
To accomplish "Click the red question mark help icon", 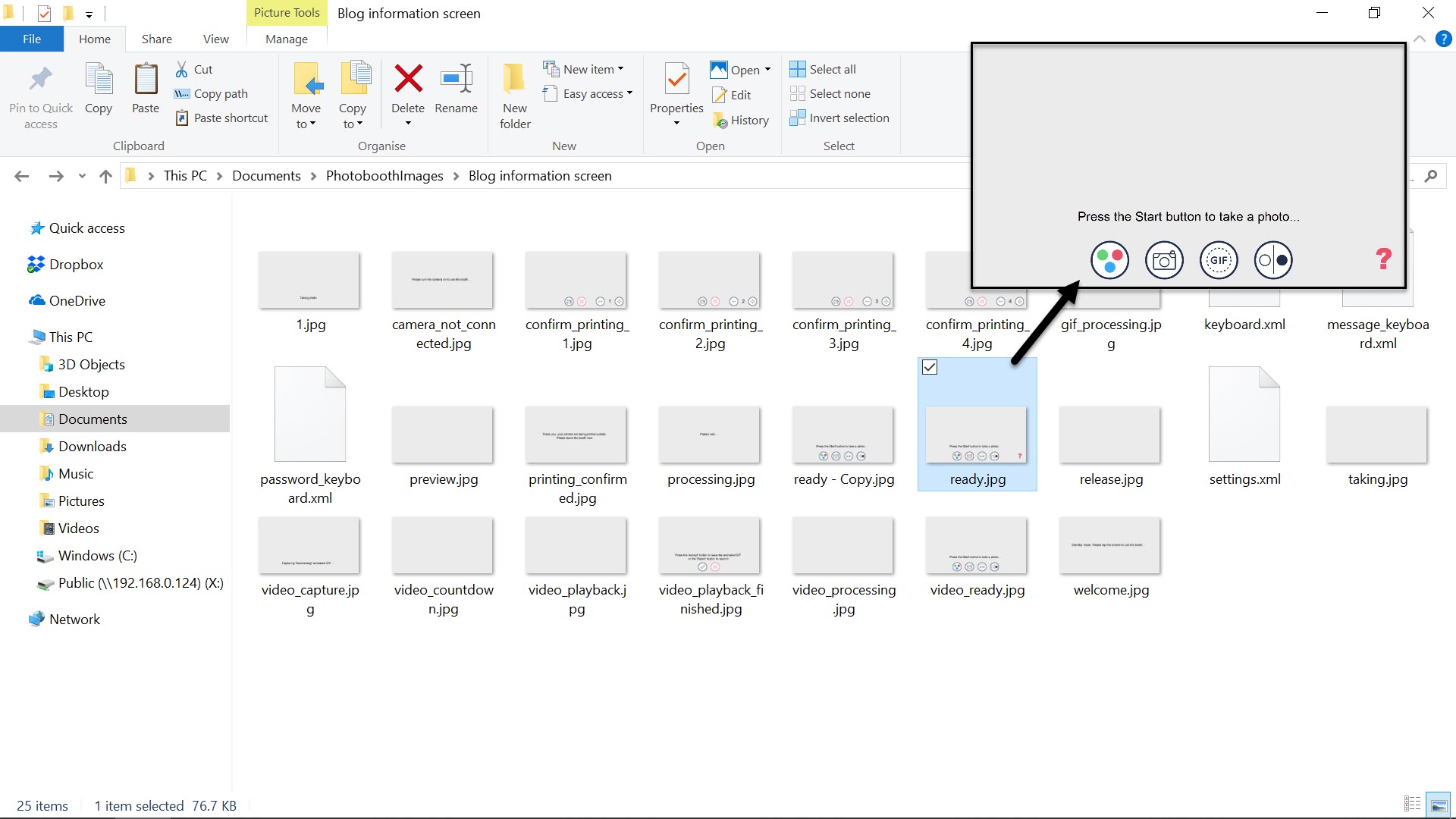I will tap(1383, 259).
